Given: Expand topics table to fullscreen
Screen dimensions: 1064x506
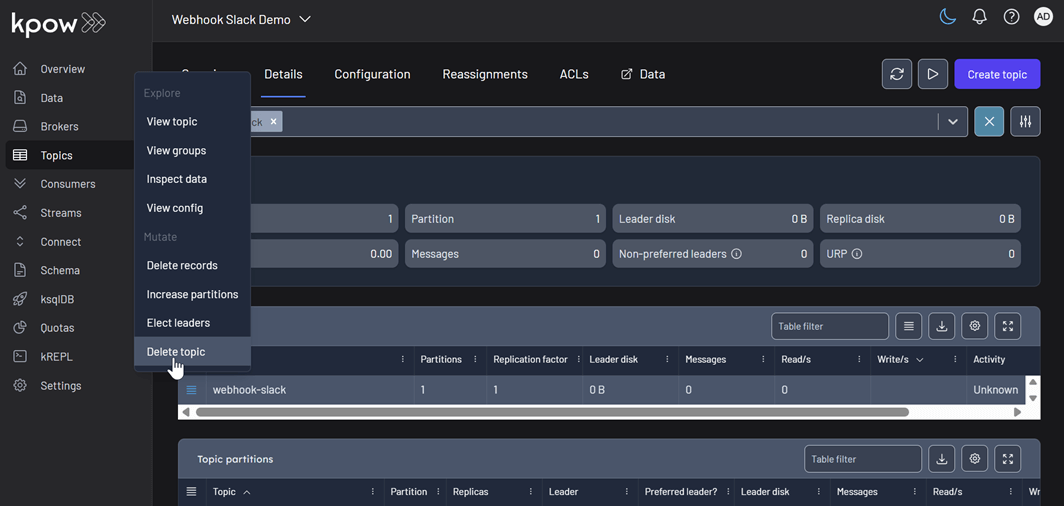Looking at the screenshot, I should click(1008, 326).
